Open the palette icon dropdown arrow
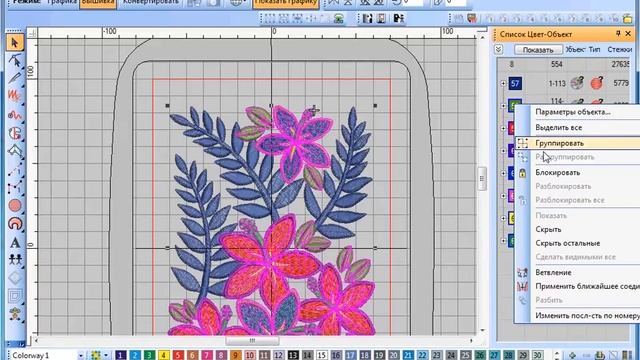This screenshot has height=360, width=640. (x=106, y=356)
